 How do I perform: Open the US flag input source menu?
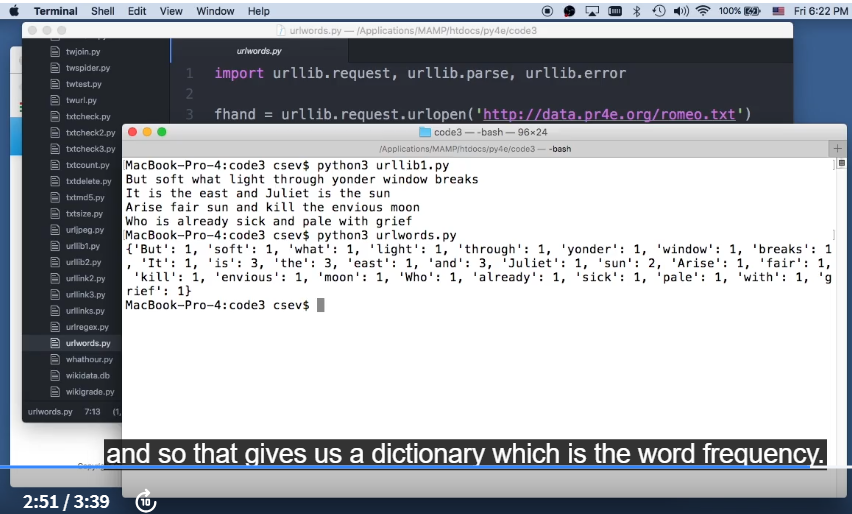coord(778,11)
